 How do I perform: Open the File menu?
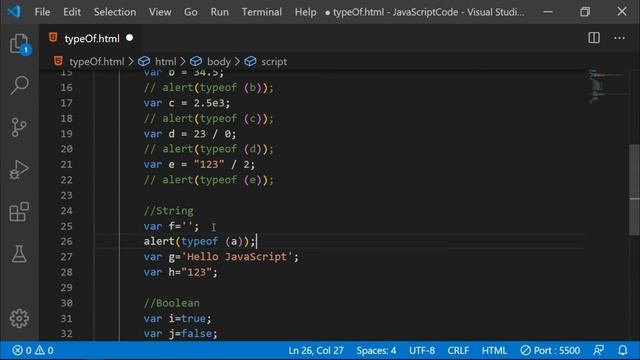pyautogui.click(x=42, y=12)
